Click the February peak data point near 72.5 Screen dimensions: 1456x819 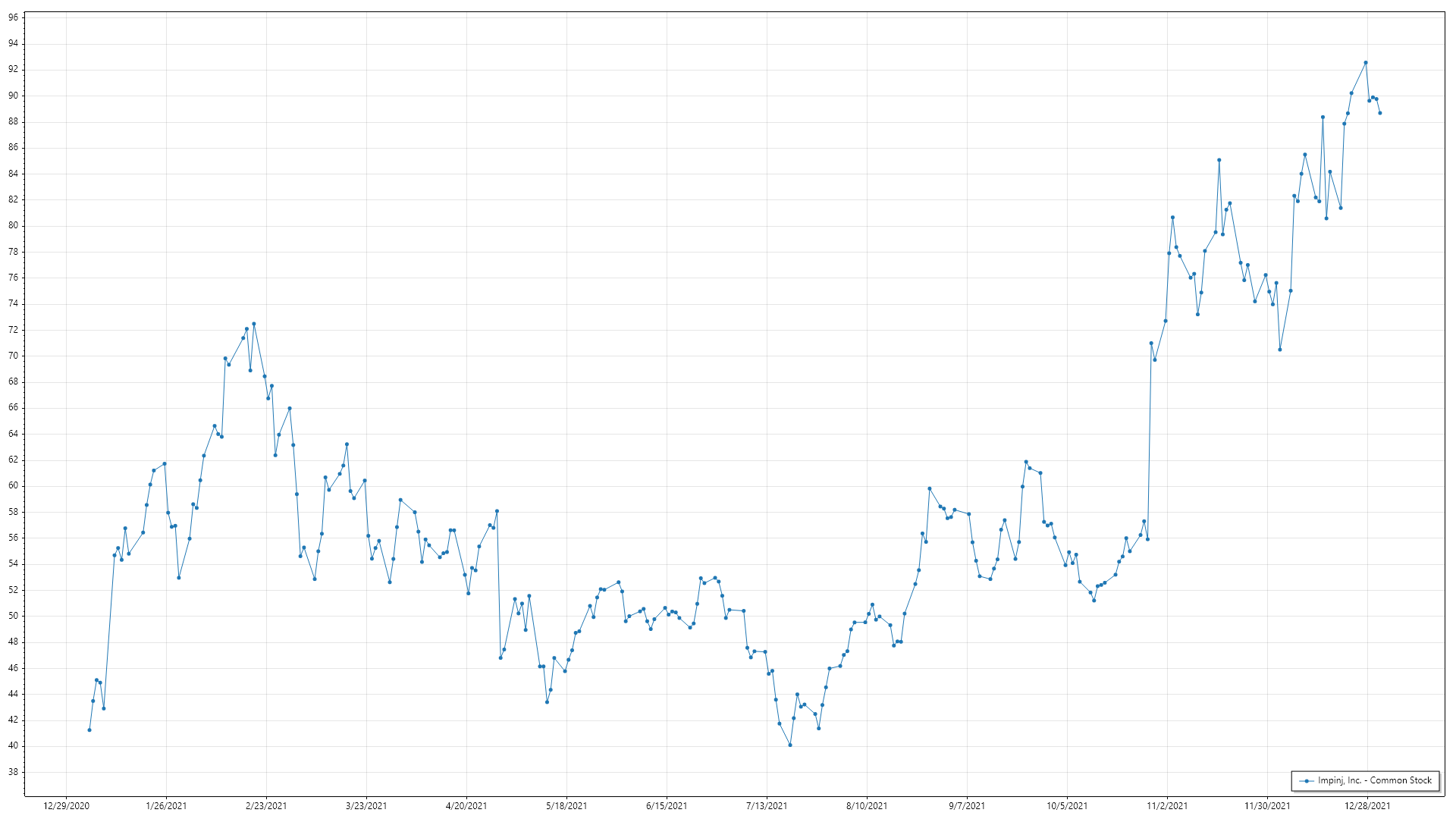254,324
